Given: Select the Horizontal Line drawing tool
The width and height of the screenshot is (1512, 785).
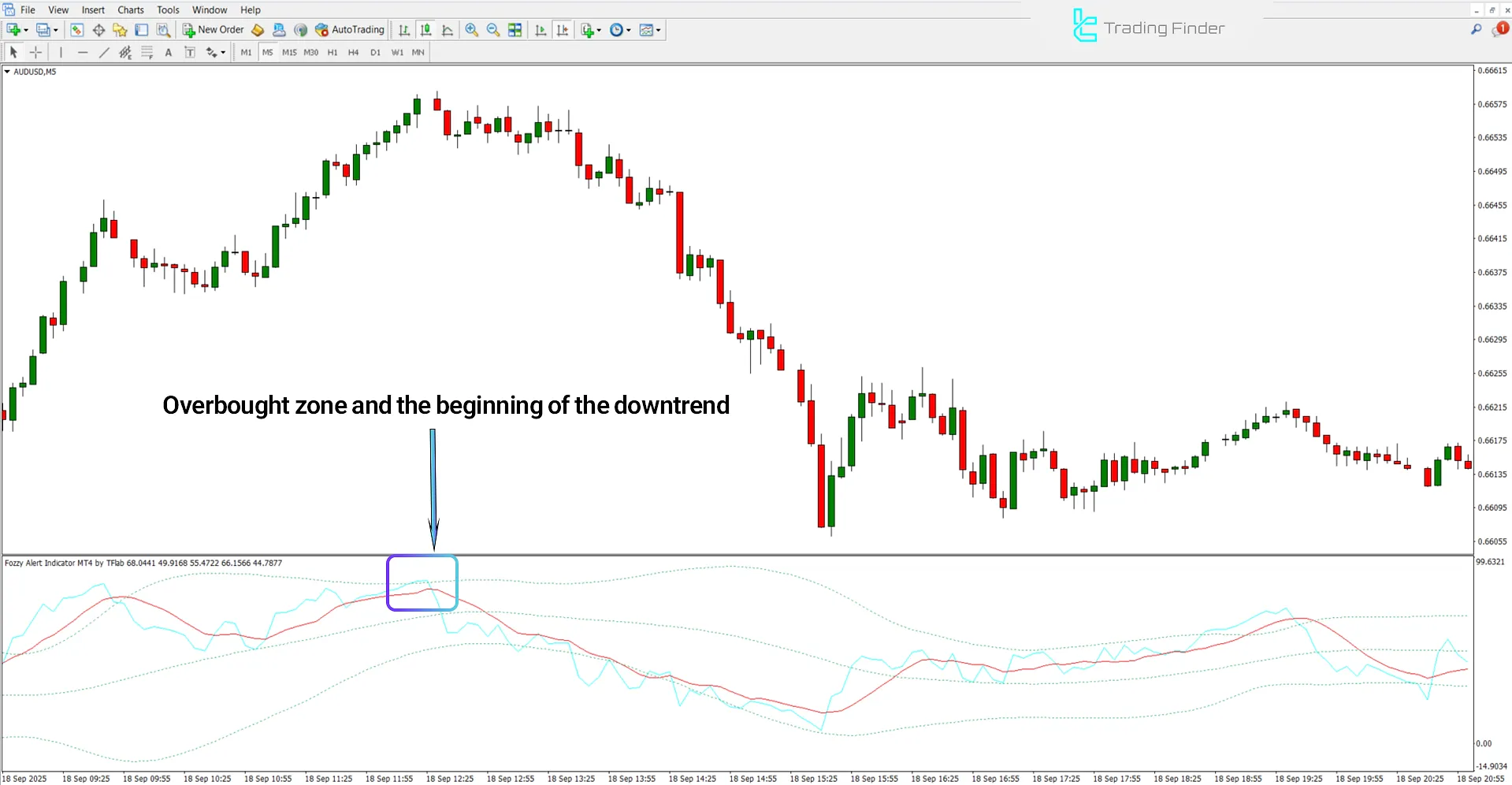Looking at the screenshot, I should click(83, 52).
